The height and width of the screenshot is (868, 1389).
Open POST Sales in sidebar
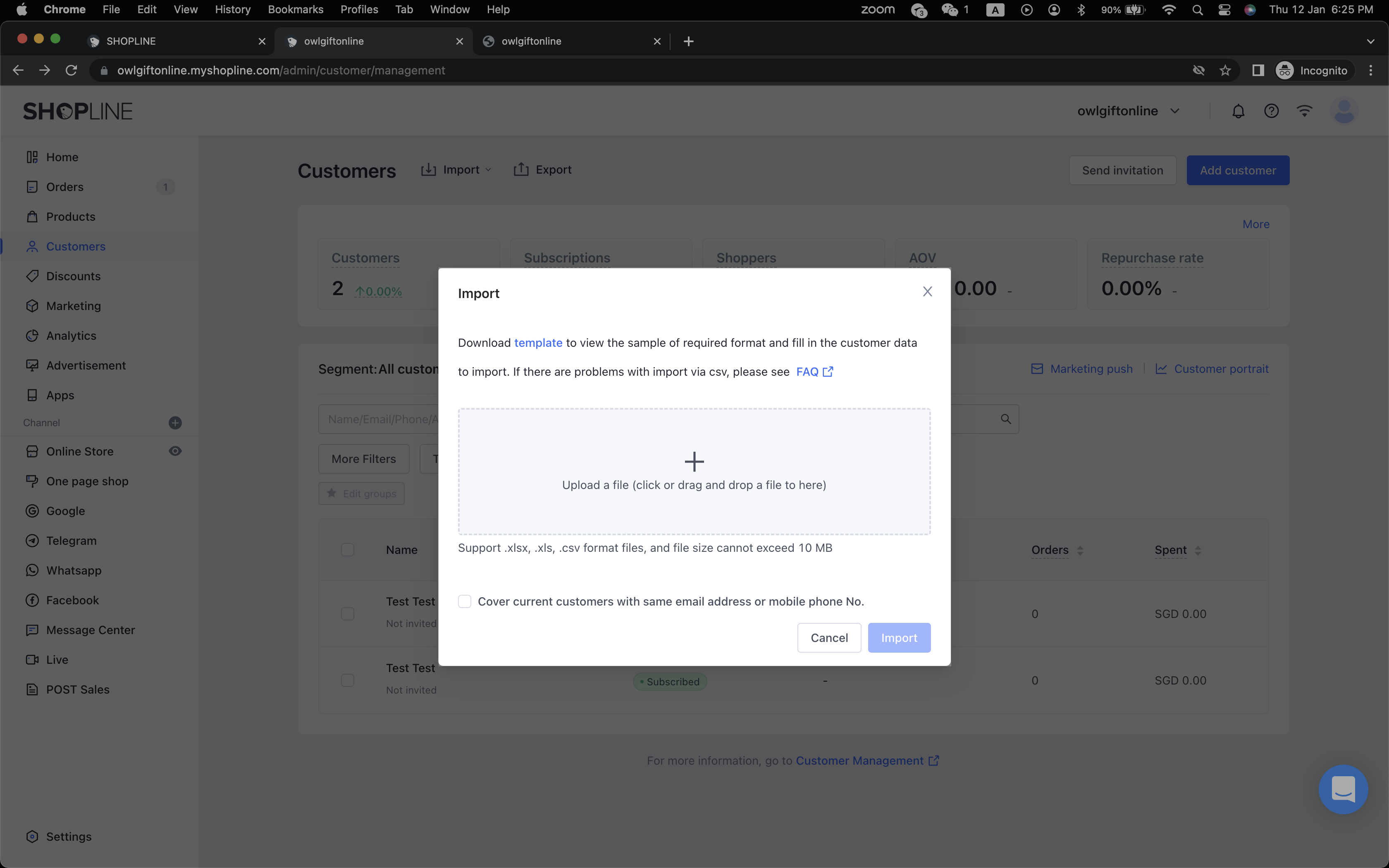pyautogui.click(x=77, y=689)
